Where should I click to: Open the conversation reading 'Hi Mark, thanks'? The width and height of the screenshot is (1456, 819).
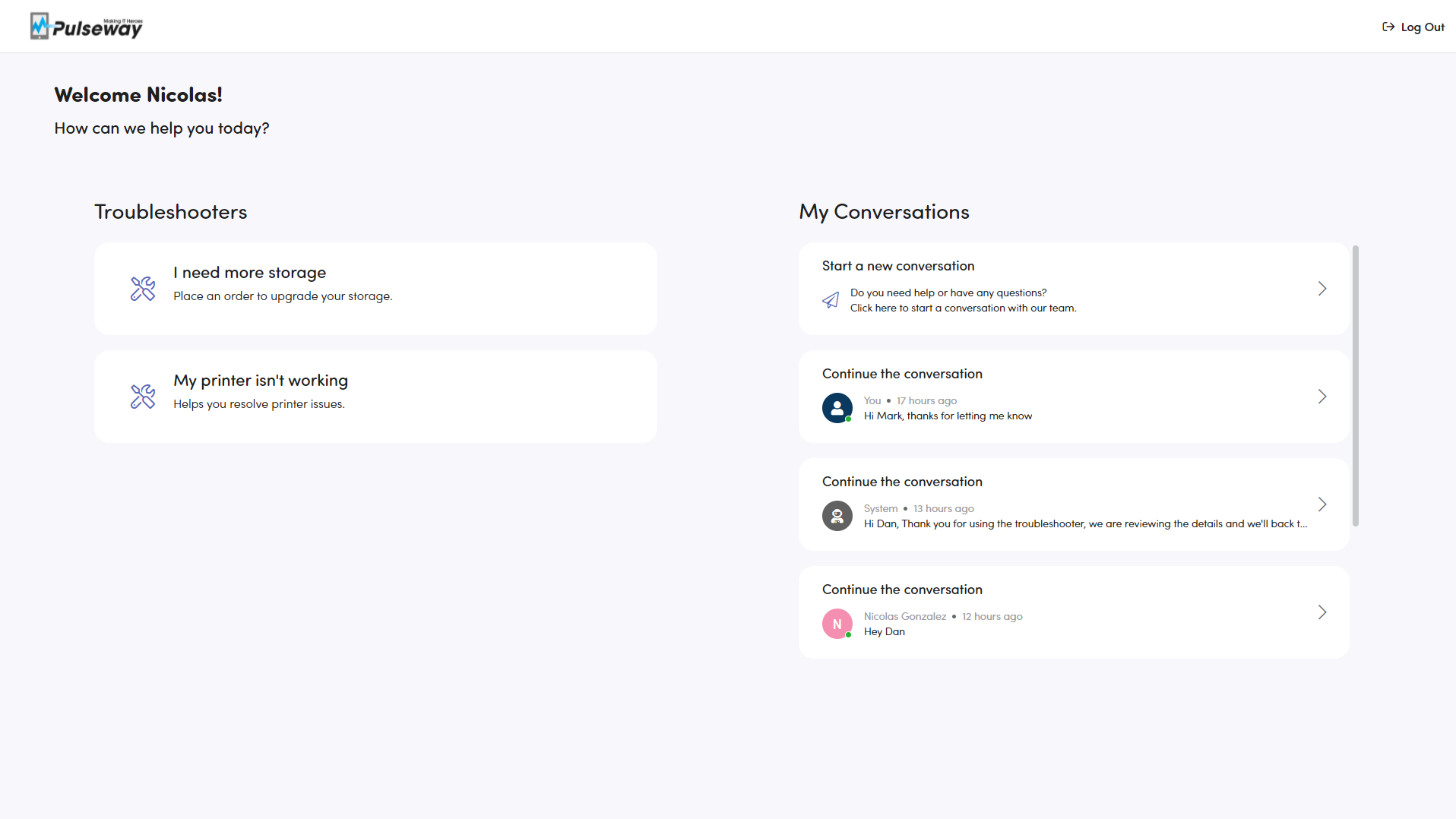click(x=948, y=416)
